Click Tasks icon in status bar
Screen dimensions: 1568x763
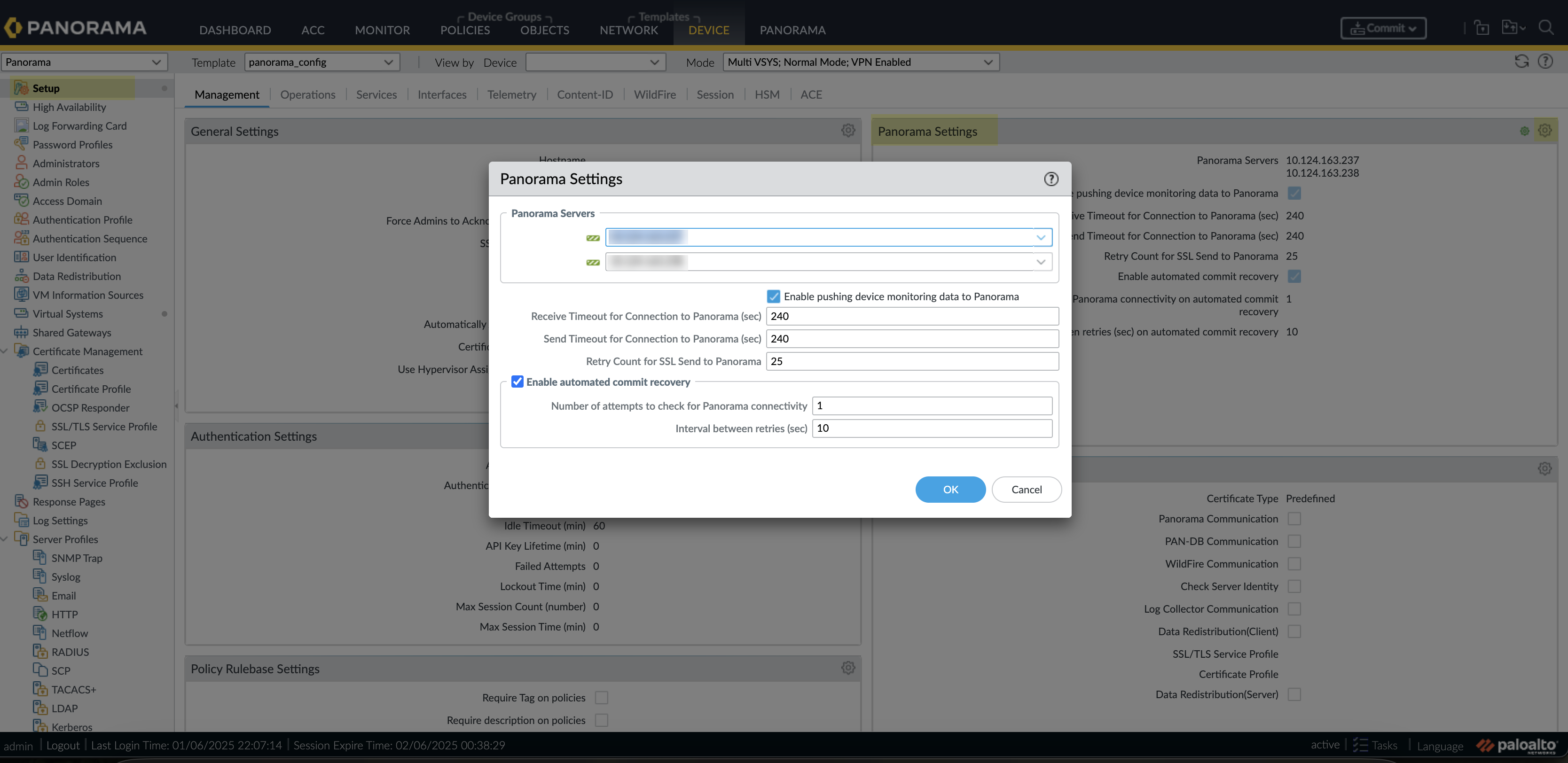coord(1360,745)
